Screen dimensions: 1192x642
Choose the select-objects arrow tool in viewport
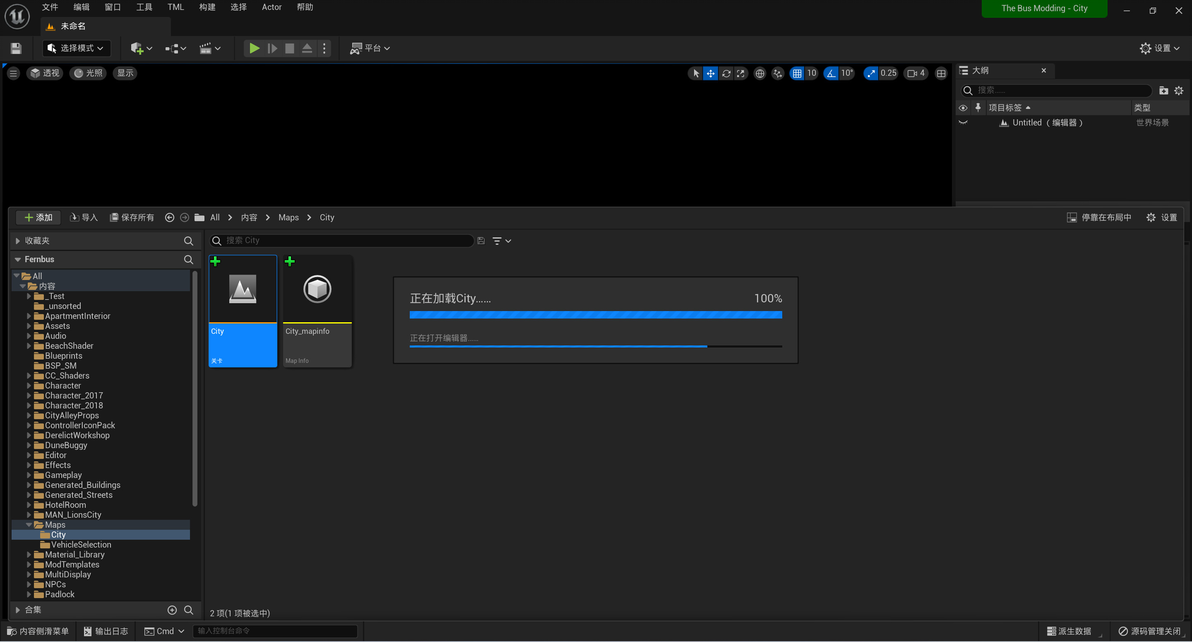coord(696,74)
